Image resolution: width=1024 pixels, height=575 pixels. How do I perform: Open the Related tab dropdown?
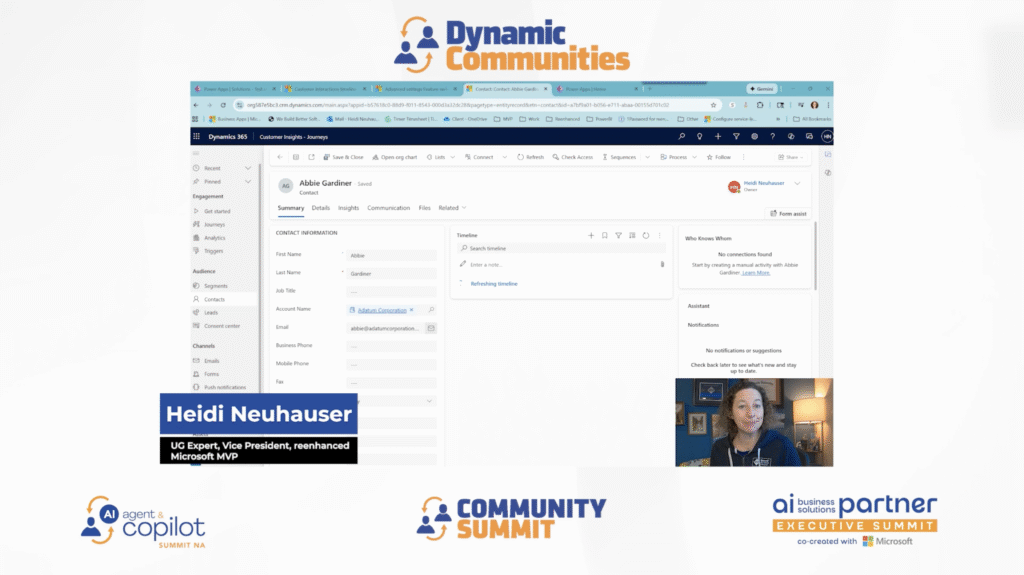pyautogui.click(x=452, y=208)
